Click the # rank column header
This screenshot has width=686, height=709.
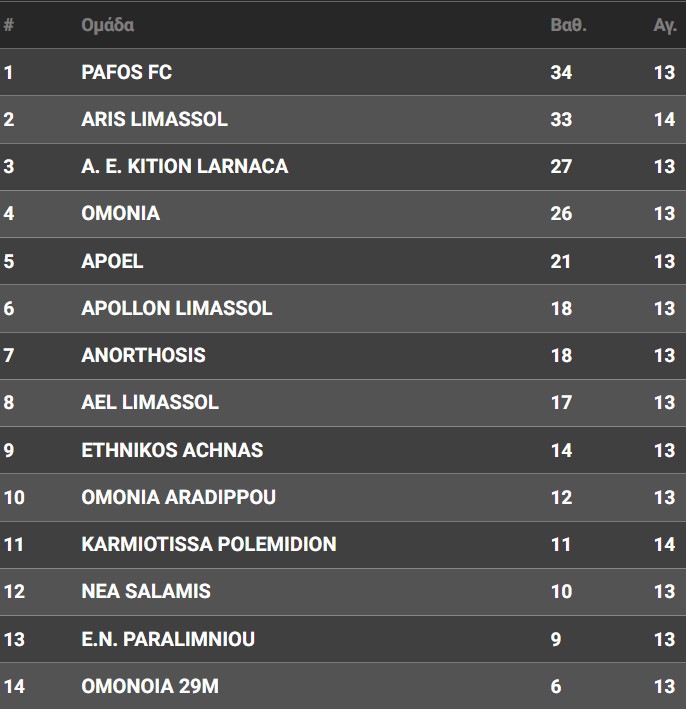8,25
